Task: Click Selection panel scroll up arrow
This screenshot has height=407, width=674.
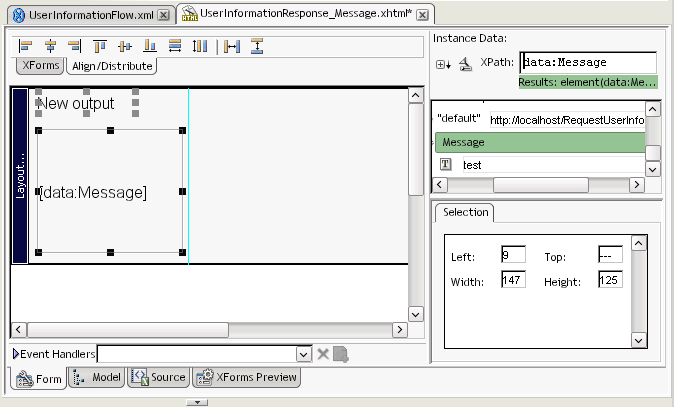Action: (639, 244)
